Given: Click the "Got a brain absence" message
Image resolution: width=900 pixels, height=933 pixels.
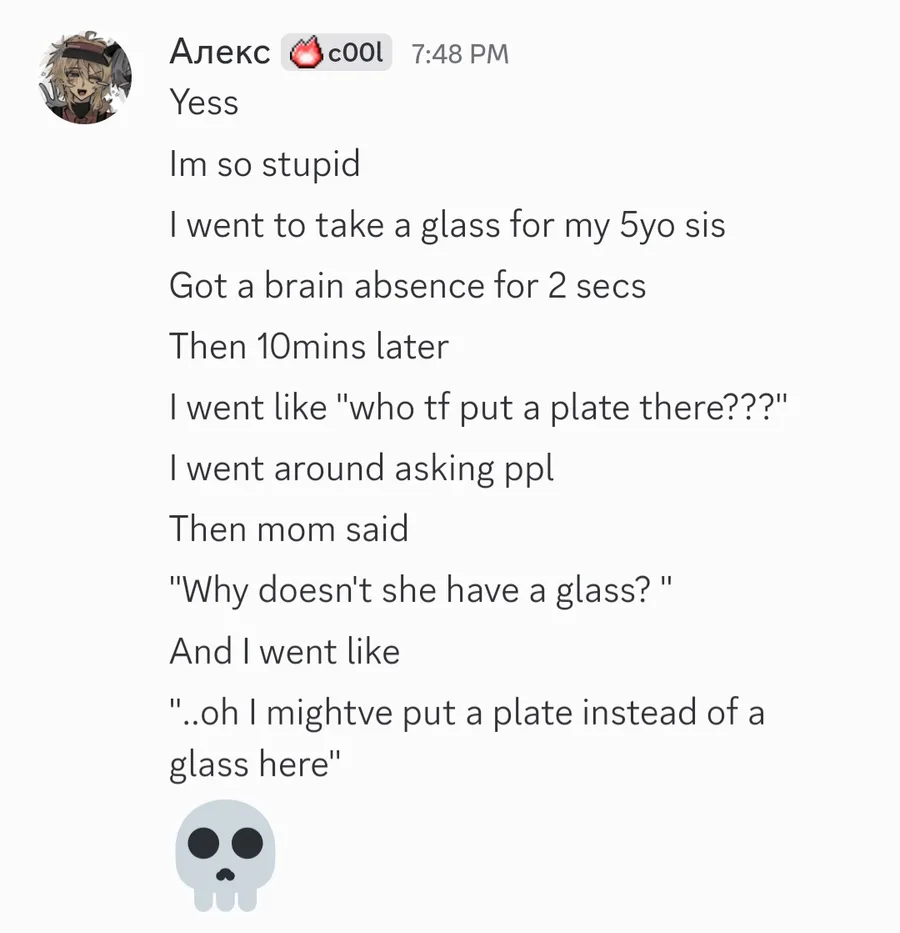Looking at the screenshot, I should [407, 286].
